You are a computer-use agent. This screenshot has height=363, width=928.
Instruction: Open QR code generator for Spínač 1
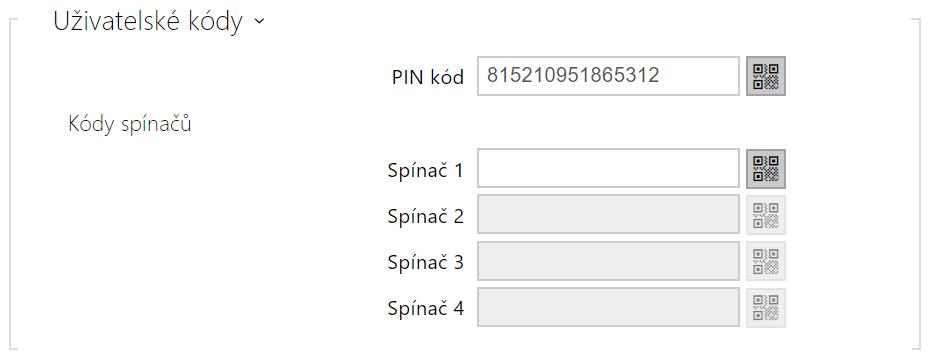(766, 169)
